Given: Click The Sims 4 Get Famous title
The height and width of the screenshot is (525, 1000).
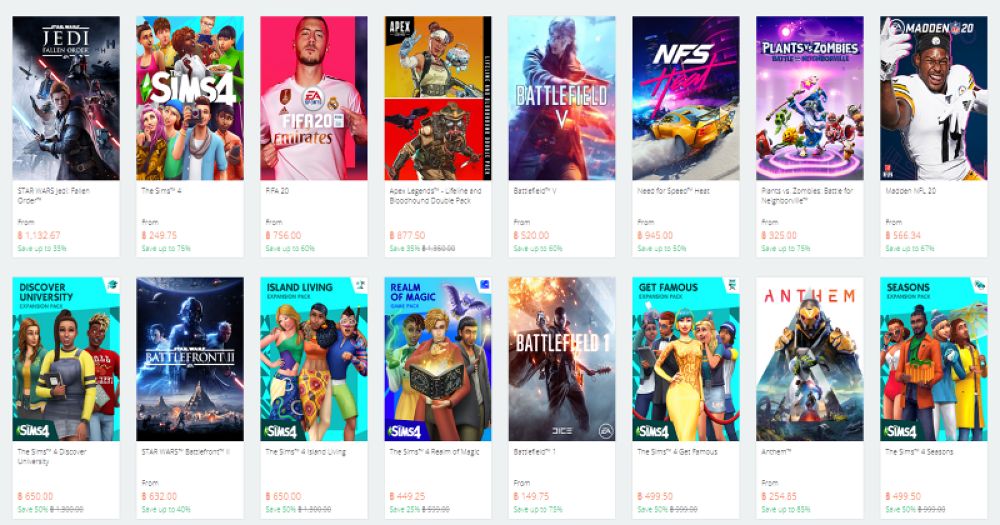Looking at the screenshot, I should (x=677, y=452).
